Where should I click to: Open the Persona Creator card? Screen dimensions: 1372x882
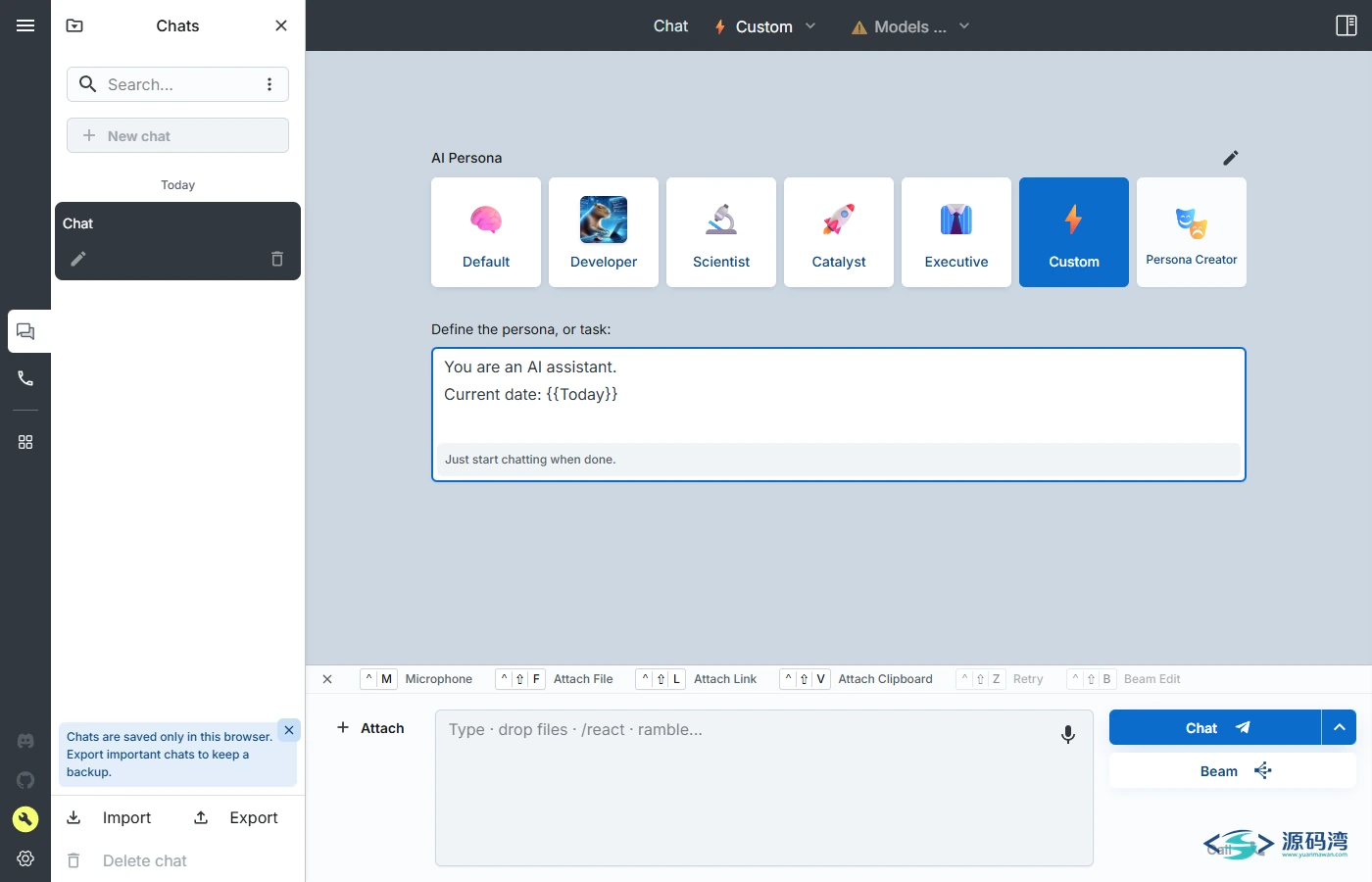(1192, 232)
